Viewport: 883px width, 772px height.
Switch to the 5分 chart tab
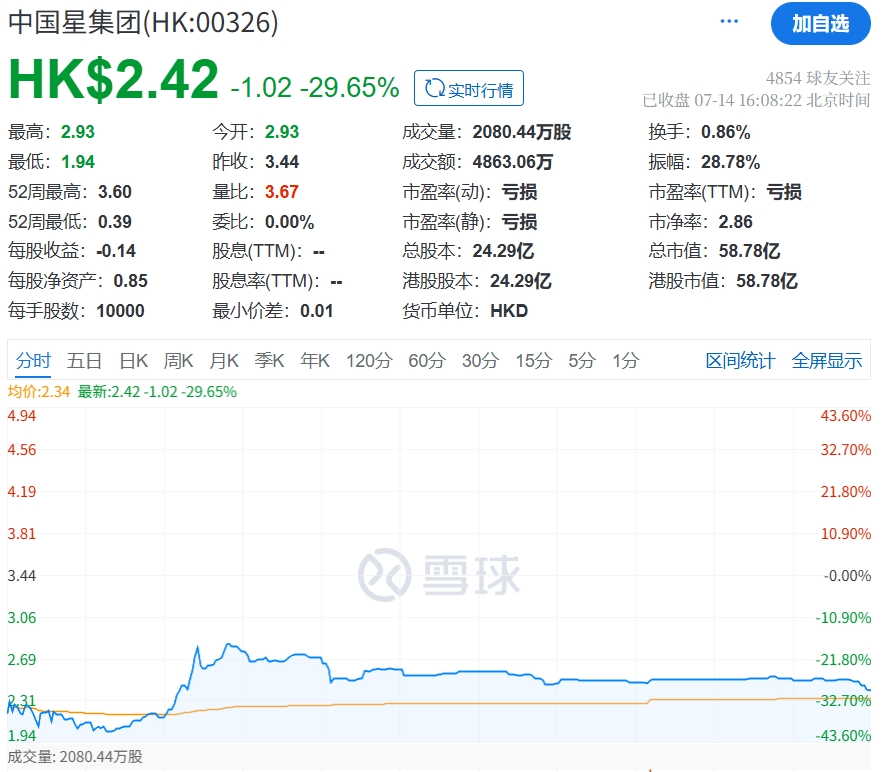[582, 360]
